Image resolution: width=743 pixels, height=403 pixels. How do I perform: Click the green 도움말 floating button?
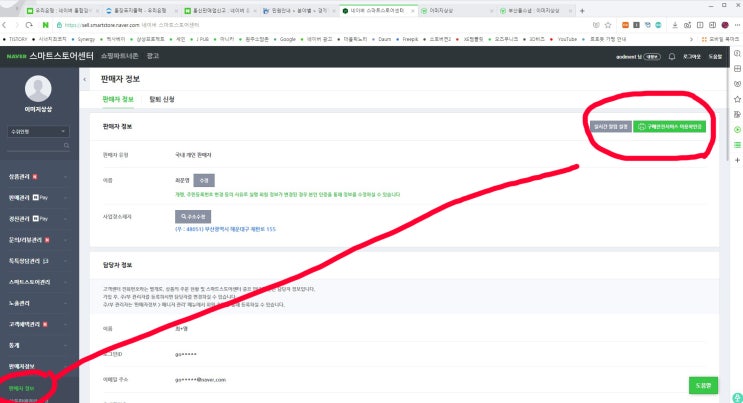click(703, 385)
